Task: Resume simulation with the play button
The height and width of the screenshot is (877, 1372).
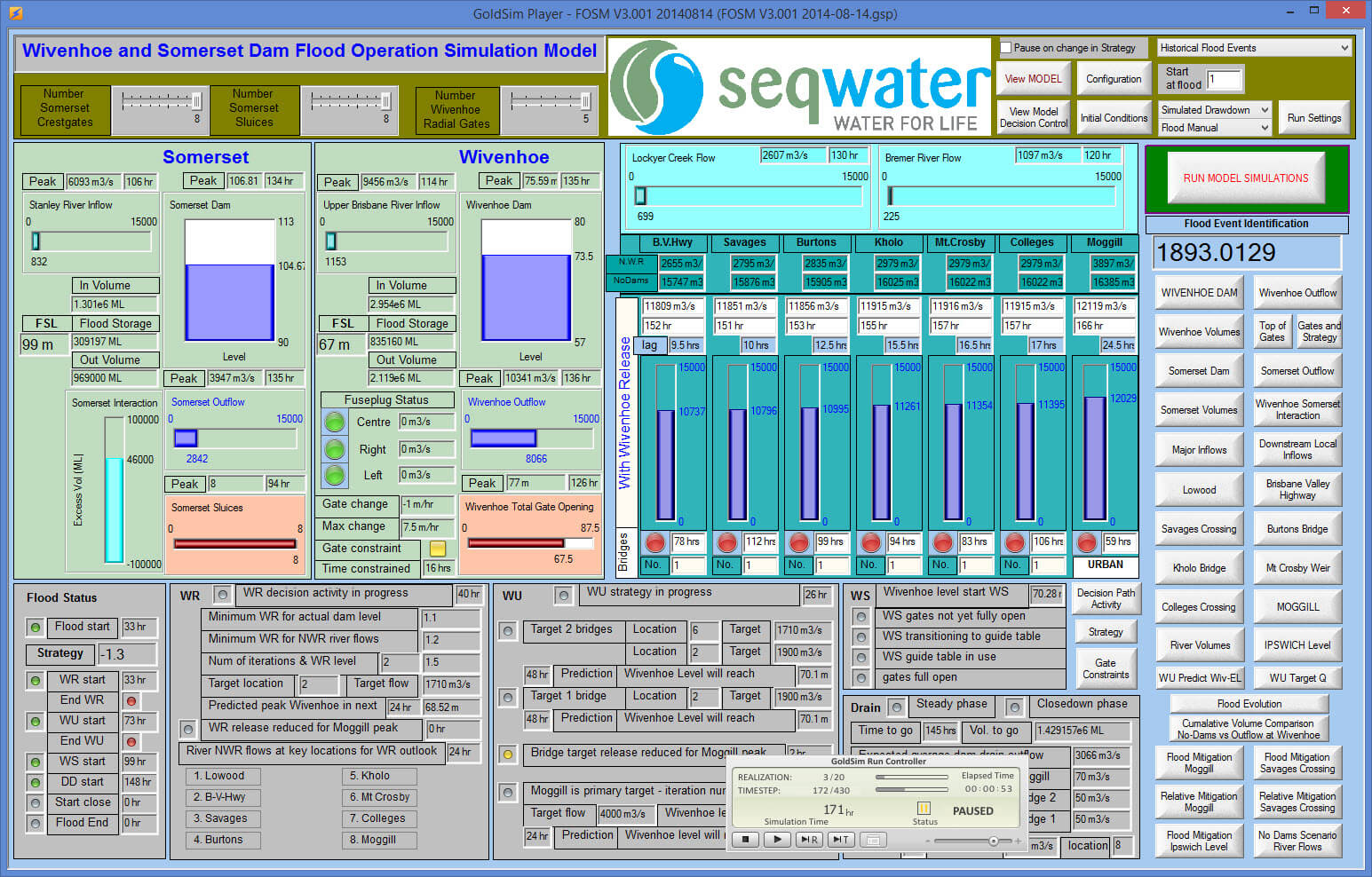Action: [777, 839]
